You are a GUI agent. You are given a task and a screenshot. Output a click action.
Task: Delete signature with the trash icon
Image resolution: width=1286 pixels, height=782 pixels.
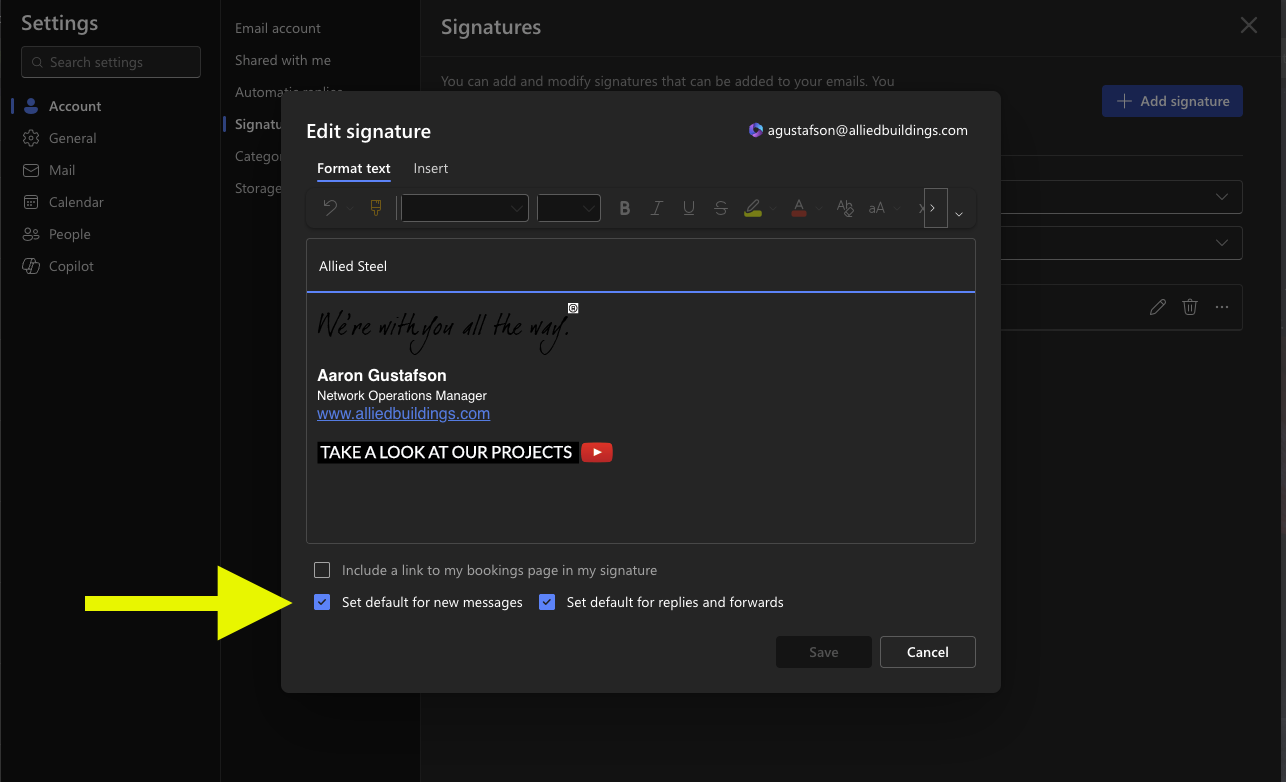click(x=1190, y=307)
